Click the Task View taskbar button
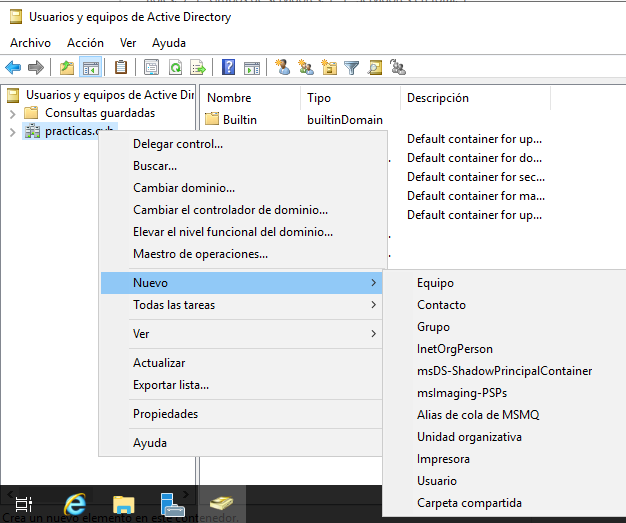 click(x=24, y=504)
